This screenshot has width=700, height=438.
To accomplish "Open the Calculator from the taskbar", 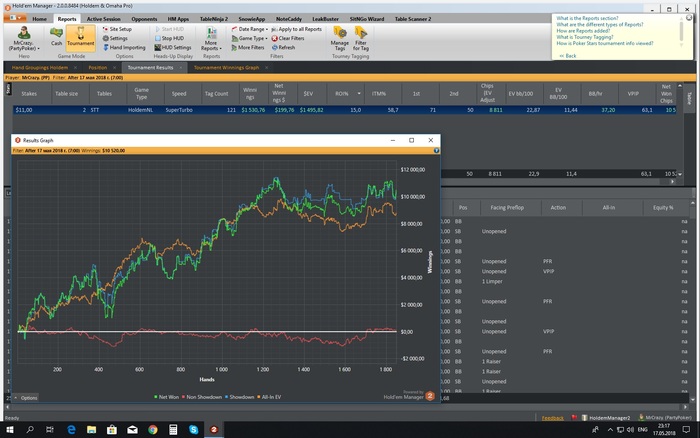I will 173,430.
